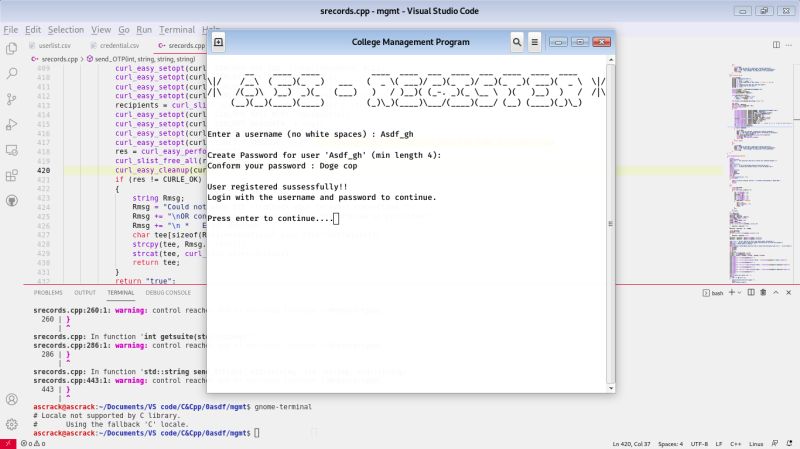The image size is (800, 449).
Task: Click the search icon in College Management Program window
Action: [517, 42]
